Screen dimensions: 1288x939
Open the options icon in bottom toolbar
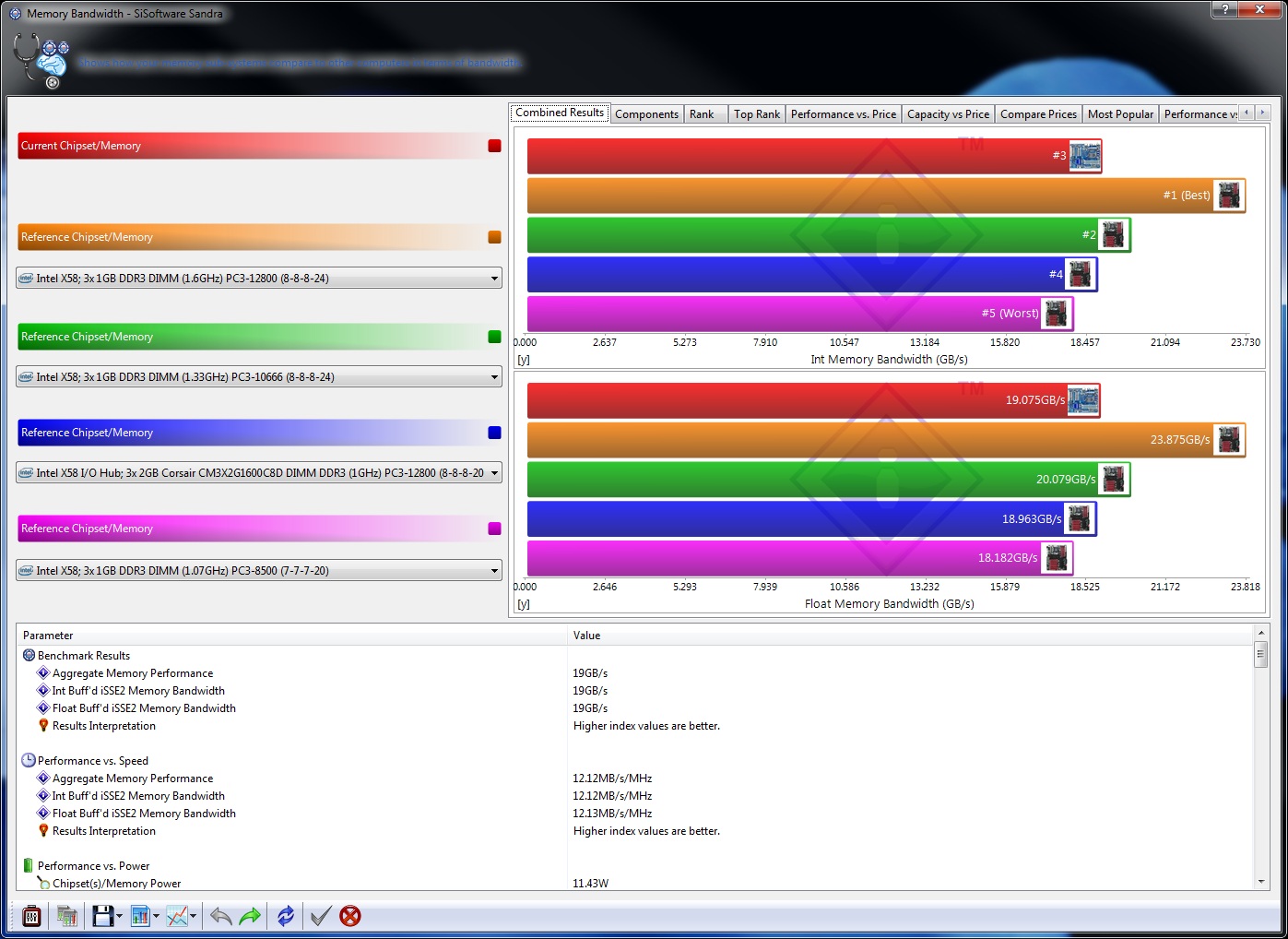(31, 916)
